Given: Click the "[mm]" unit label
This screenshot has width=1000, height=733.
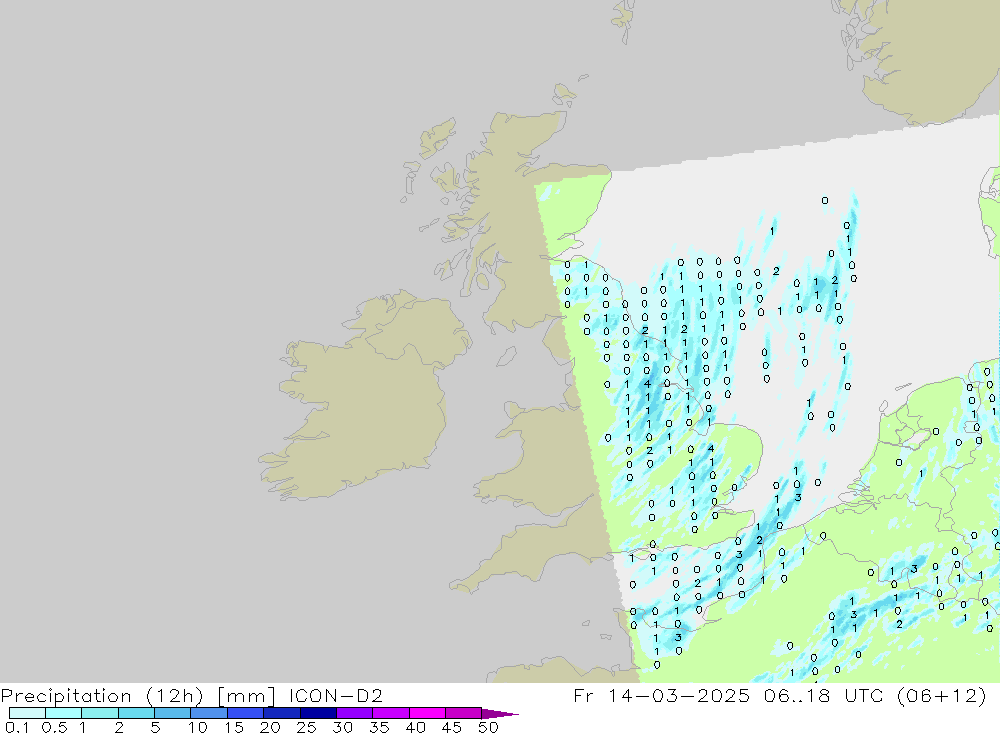Looking at the screenshot, I should tap(246, 695).
